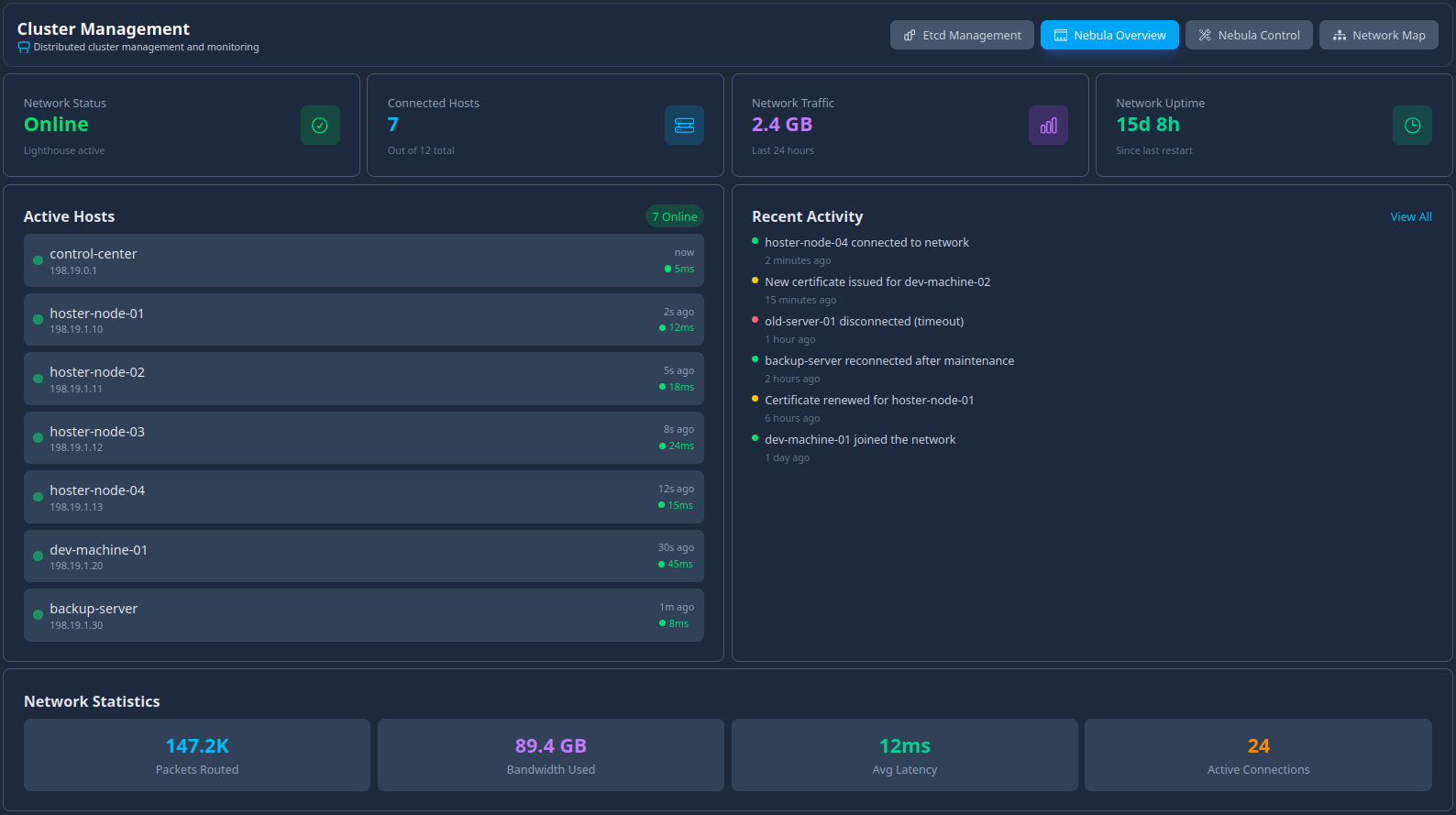Select the hoster-node-03 host row
The height and width of the screenshot is (815, 1456).
pyautogui.click(x=363, y=438)
